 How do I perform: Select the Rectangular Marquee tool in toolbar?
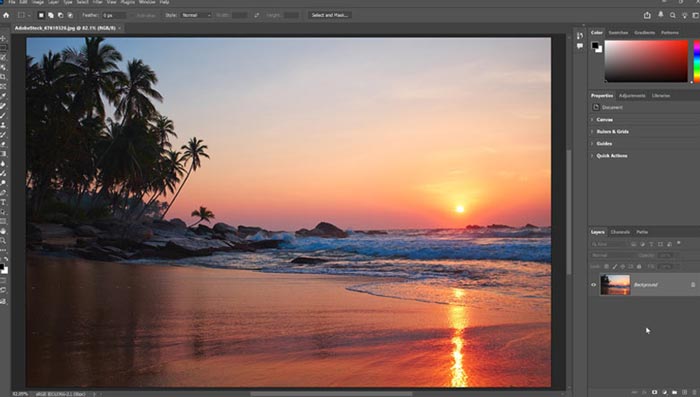click(x=3, y=48)
